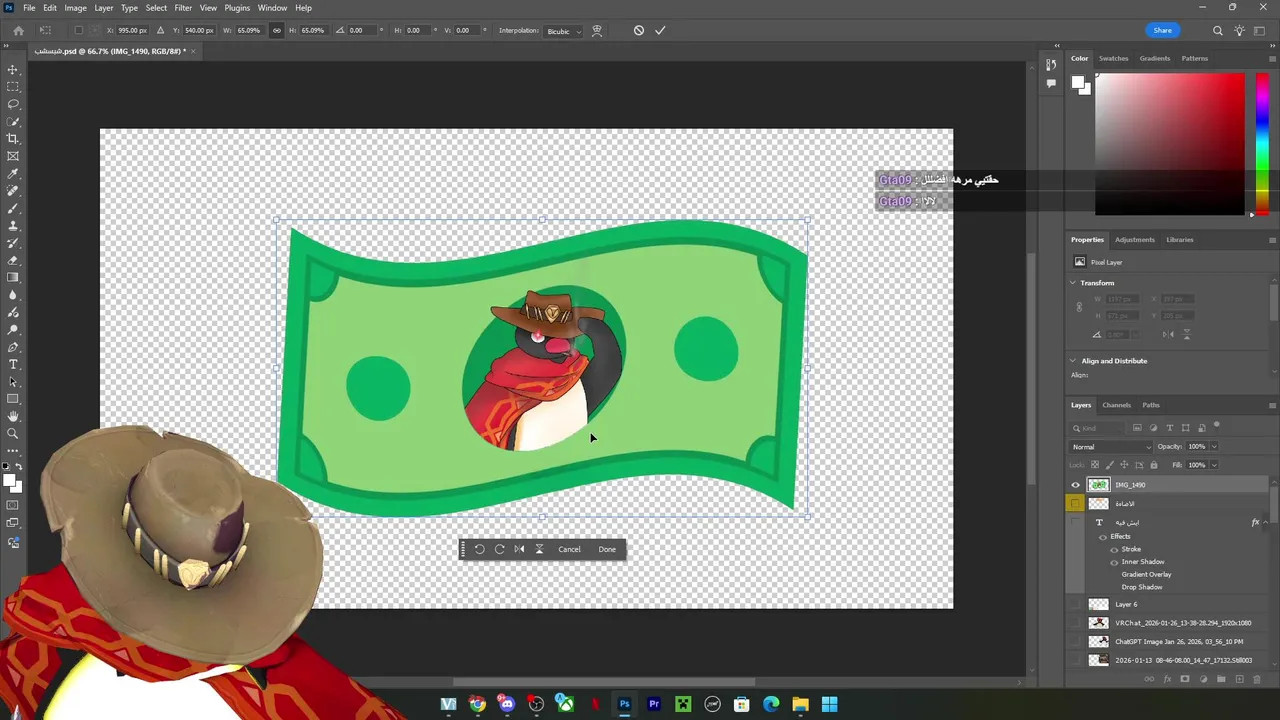Open the search icon at top right
Screen dimensions: 1280x720
[x=1217, y=31]
